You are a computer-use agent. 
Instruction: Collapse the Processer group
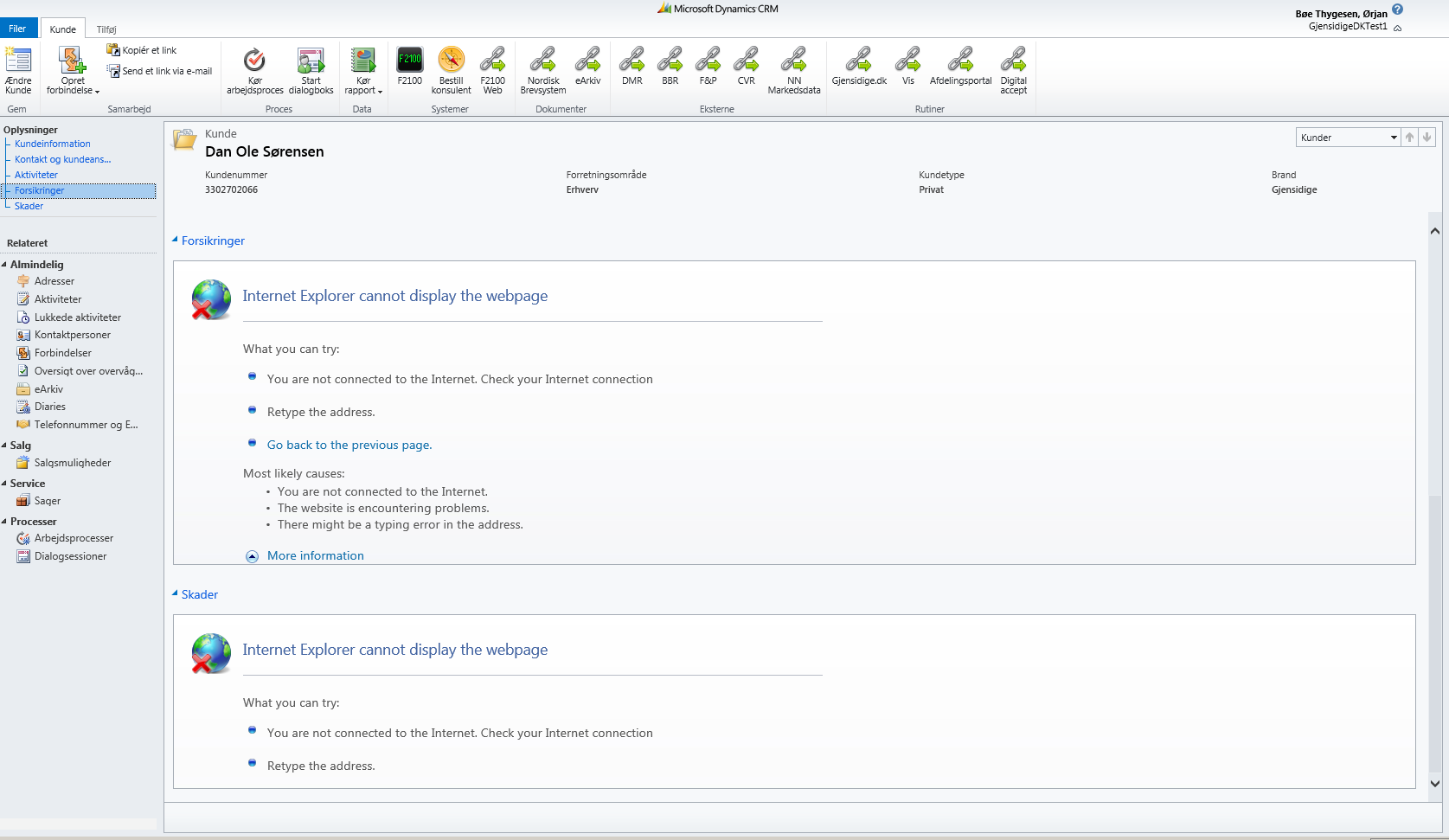coord(4,522)
